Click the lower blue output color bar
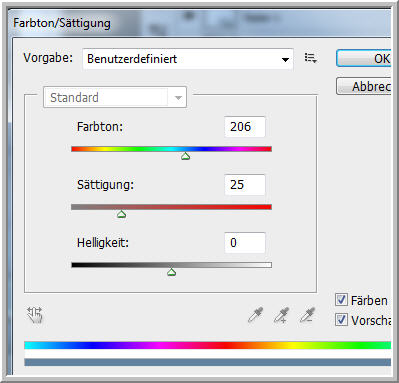Image resolution: width=399 pixels, height=383 pixels. click(x=207, y=362)
